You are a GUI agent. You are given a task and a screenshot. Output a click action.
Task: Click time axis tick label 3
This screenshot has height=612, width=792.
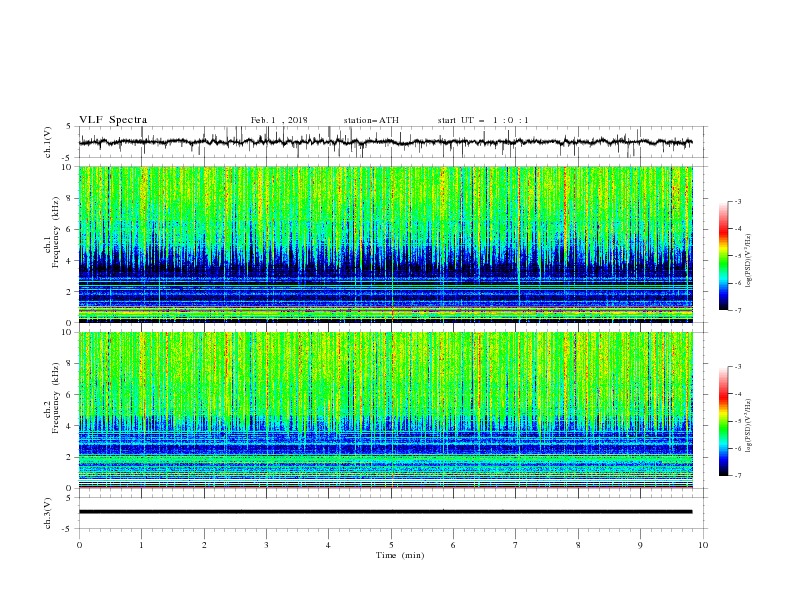266,545
